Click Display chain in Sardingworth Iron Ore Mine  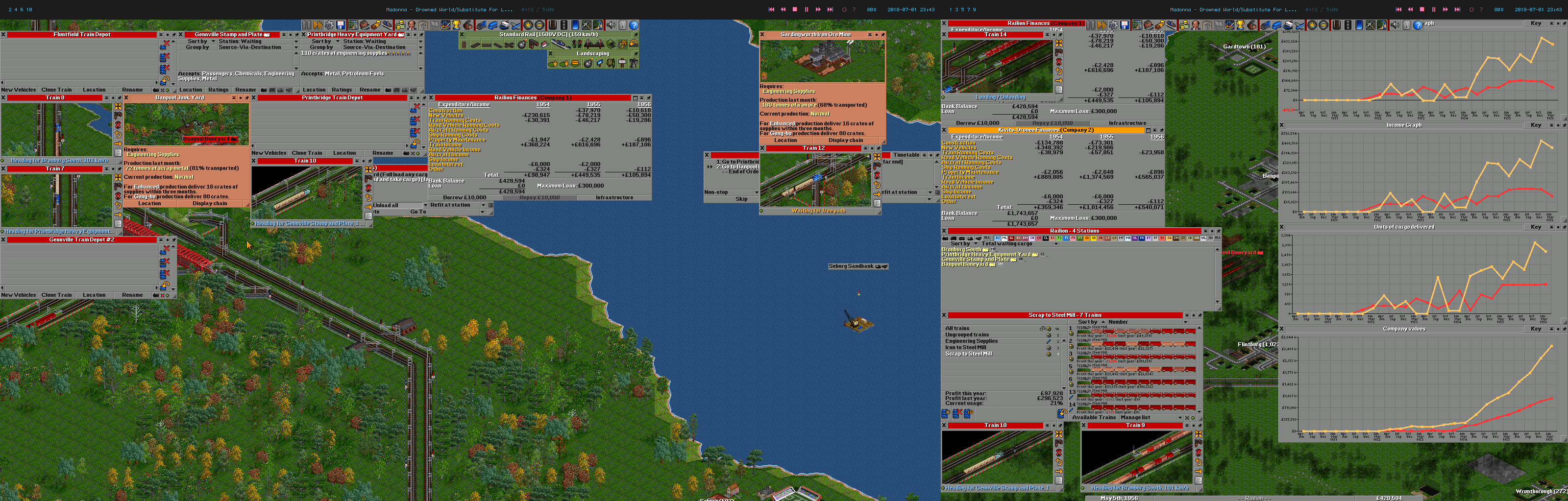pos(845,141)
